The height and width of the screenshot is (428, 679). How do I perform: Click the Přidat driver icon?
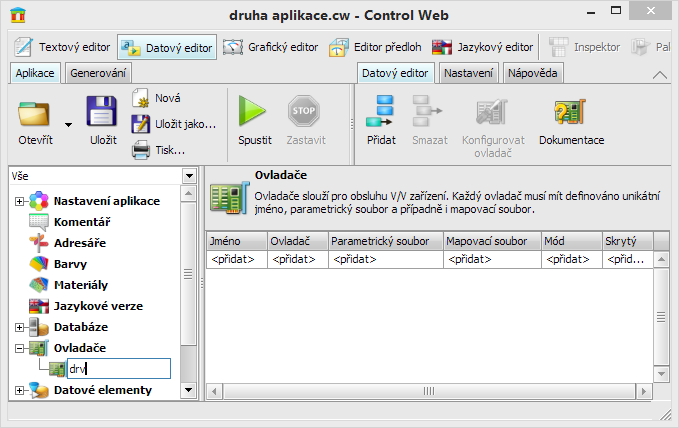381,115
